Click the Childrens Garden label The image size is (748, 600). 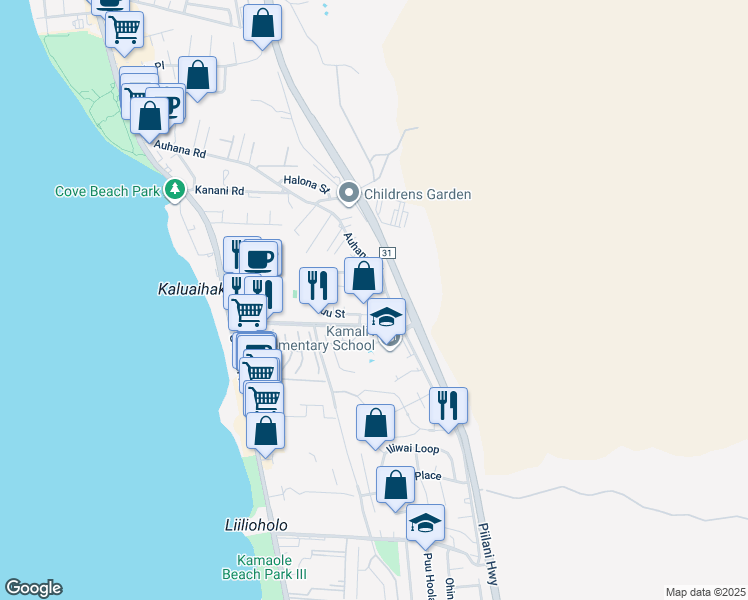click(x=417, y=194)
